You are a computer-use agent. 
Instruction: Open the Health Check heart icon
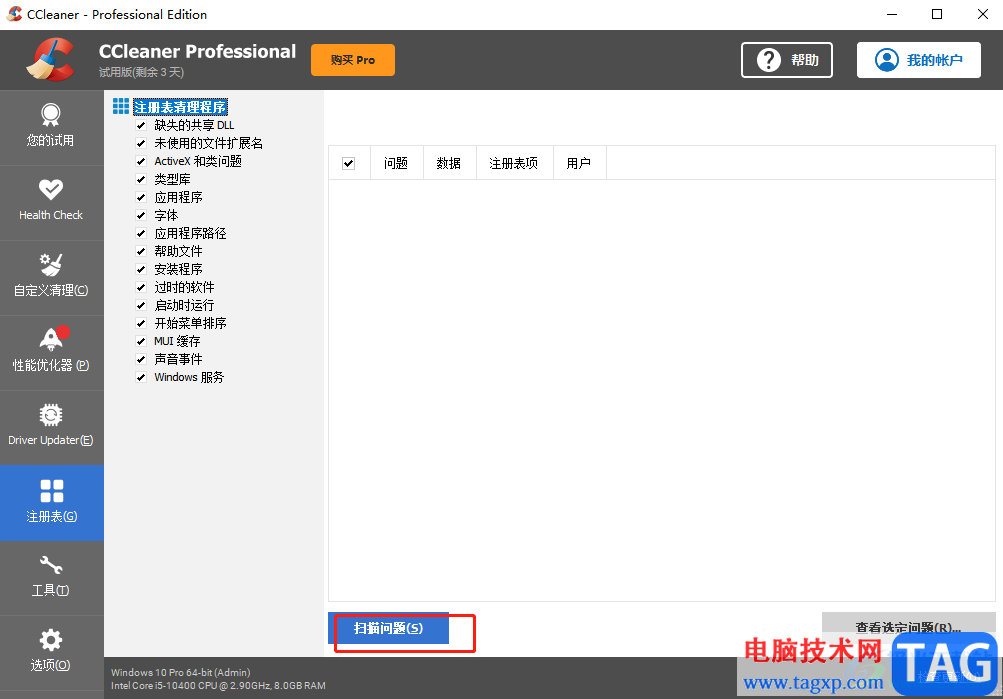click(x=51, y=189)
